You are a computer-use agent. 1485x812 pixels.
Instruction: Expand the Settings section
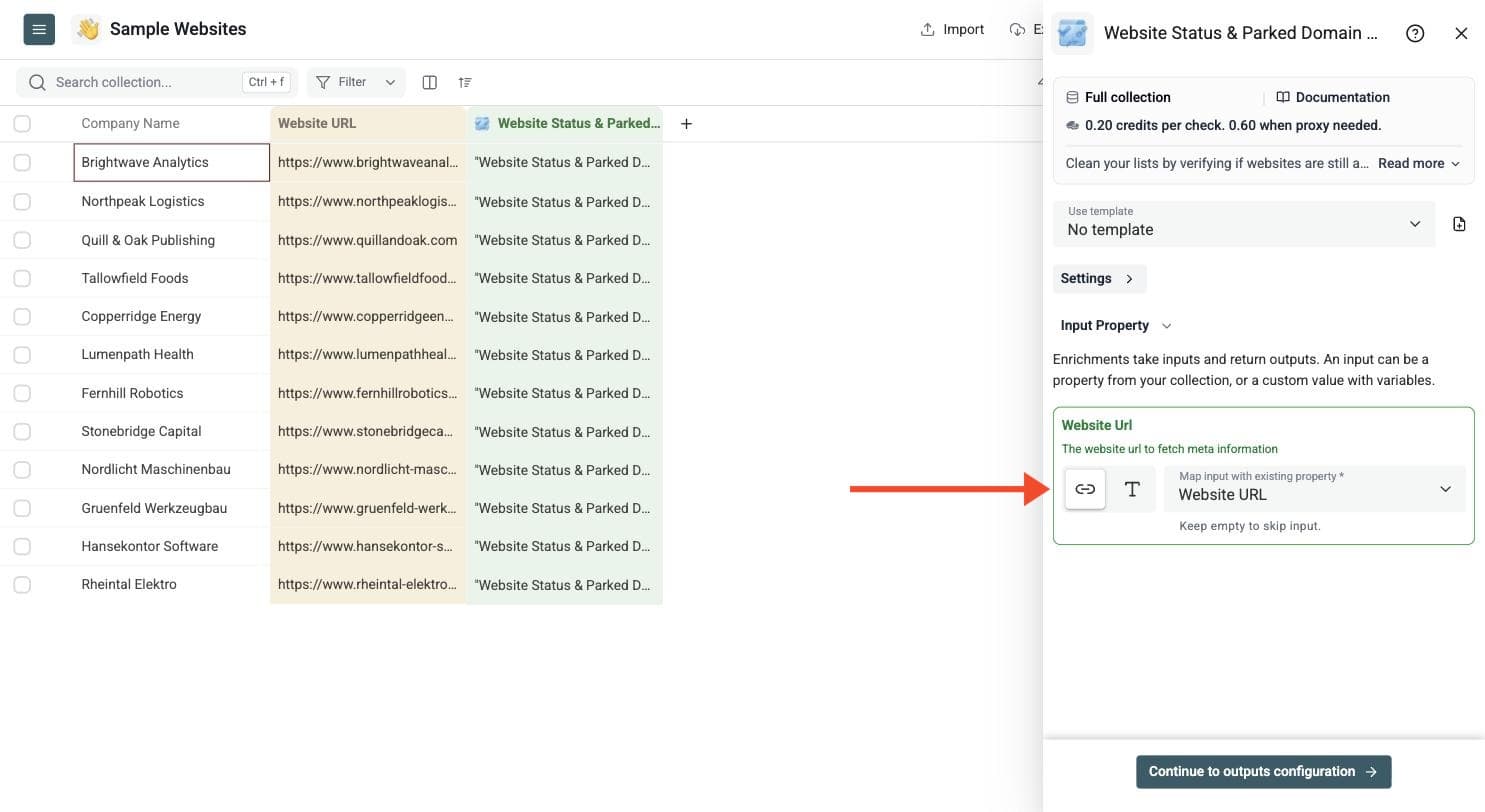click(x=1099, y=279)
